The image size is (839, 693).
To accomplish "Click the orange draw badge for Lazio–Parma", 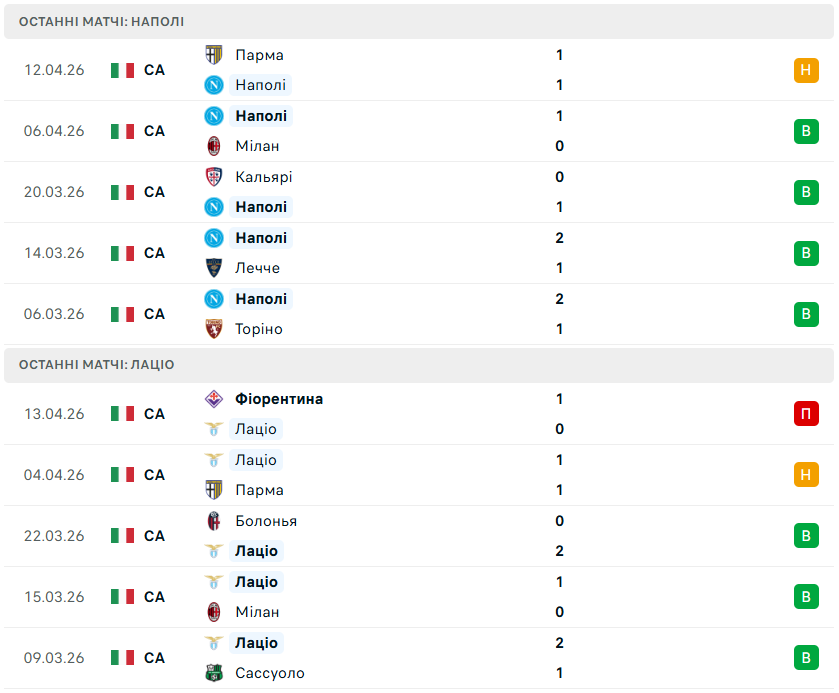I will click(x=806, y=475).
